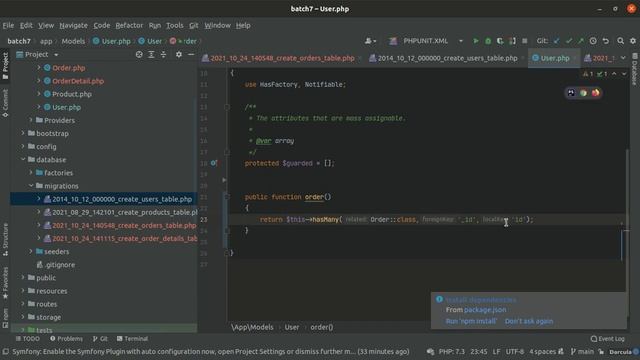
Task: Open the Favorites tool window sidebar
Action: [5, 283]
